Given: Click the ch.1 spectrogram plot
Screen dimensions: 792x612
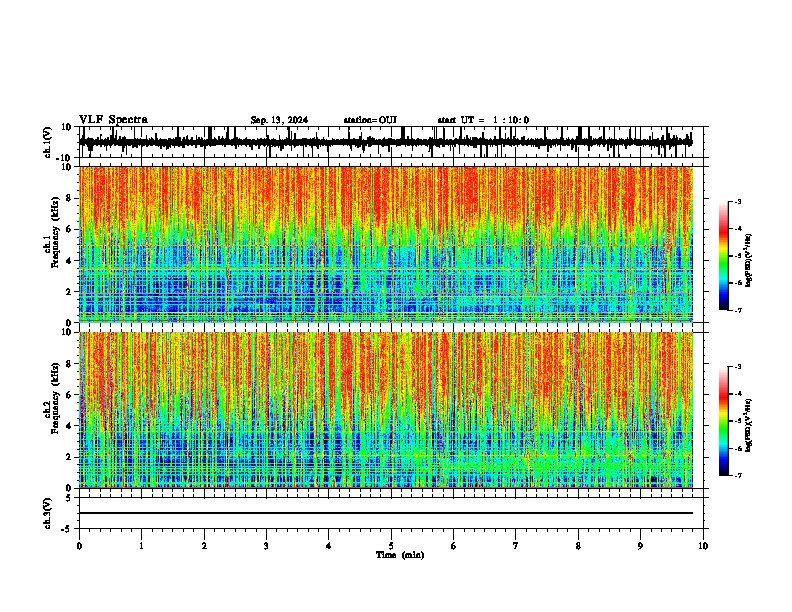Looking at the screenshot, I should click(x=386, y=244).
